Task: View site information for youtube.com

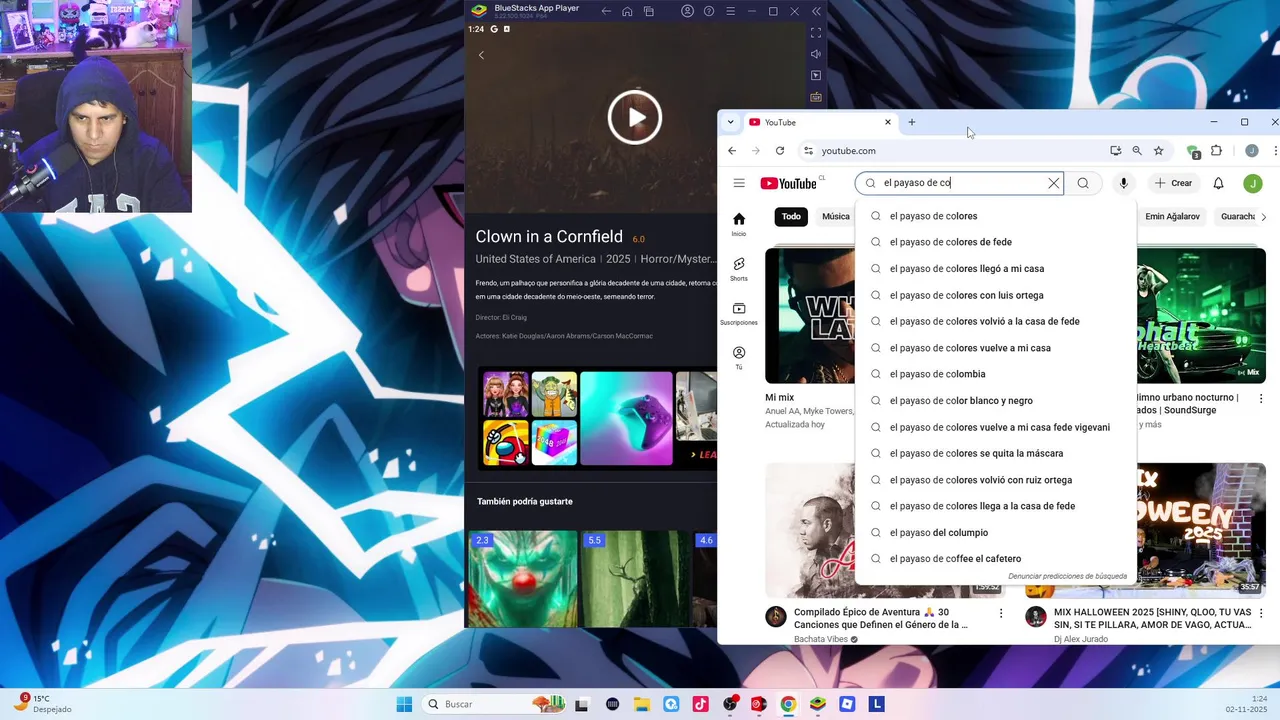Action: (x=808, y=151)
